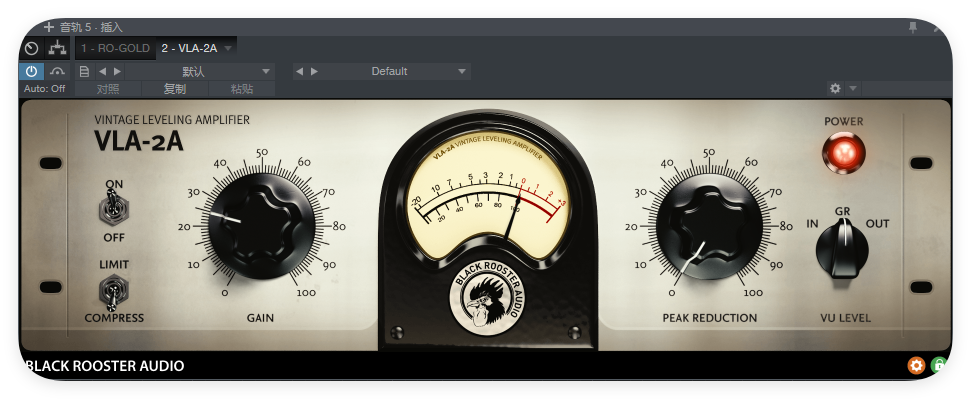Select previous program left of Default

pyautogui.click(x=300, y=71)
